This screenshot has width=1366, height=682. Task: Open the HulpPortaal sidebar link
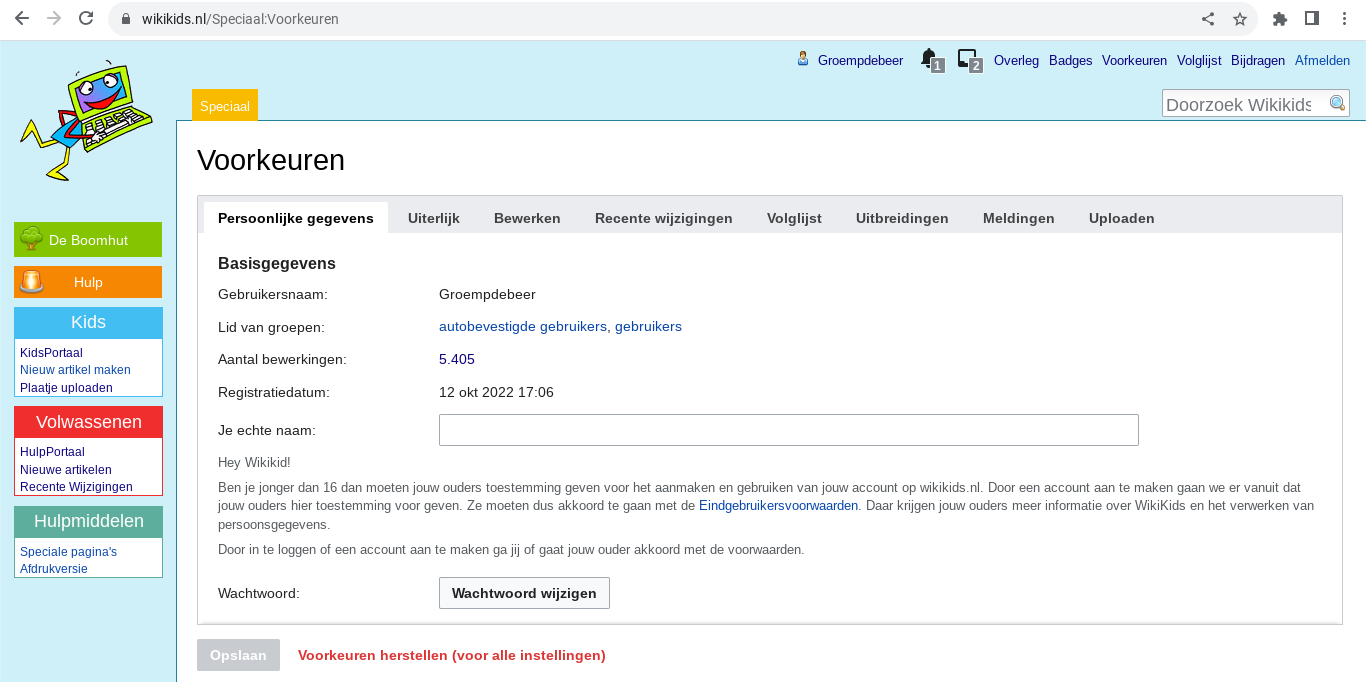pyautogui.click(x=52, y=452)
